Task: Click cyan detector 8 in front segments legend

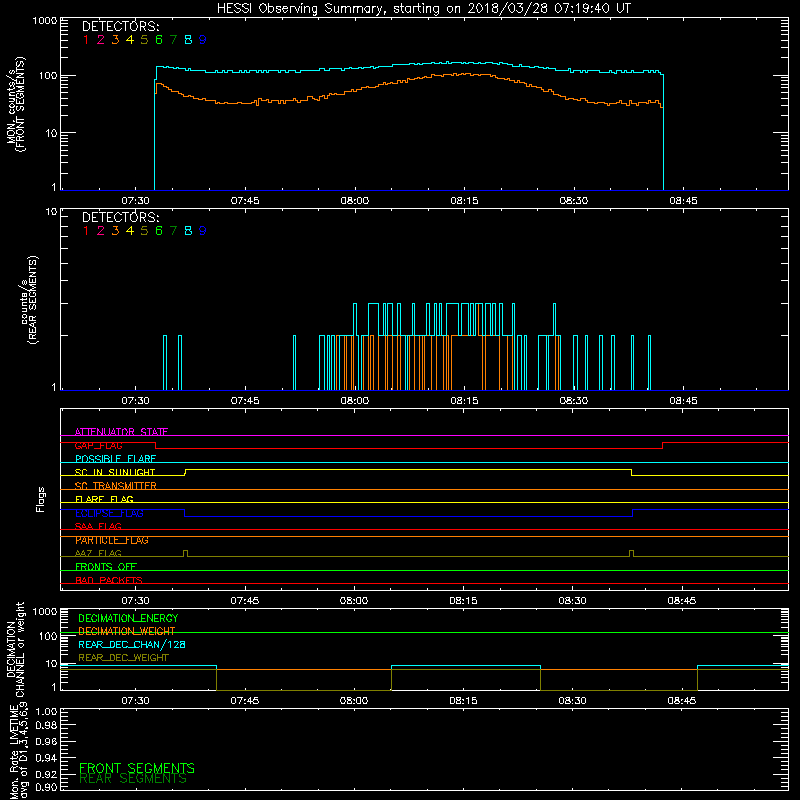Action: pos(188,40)
